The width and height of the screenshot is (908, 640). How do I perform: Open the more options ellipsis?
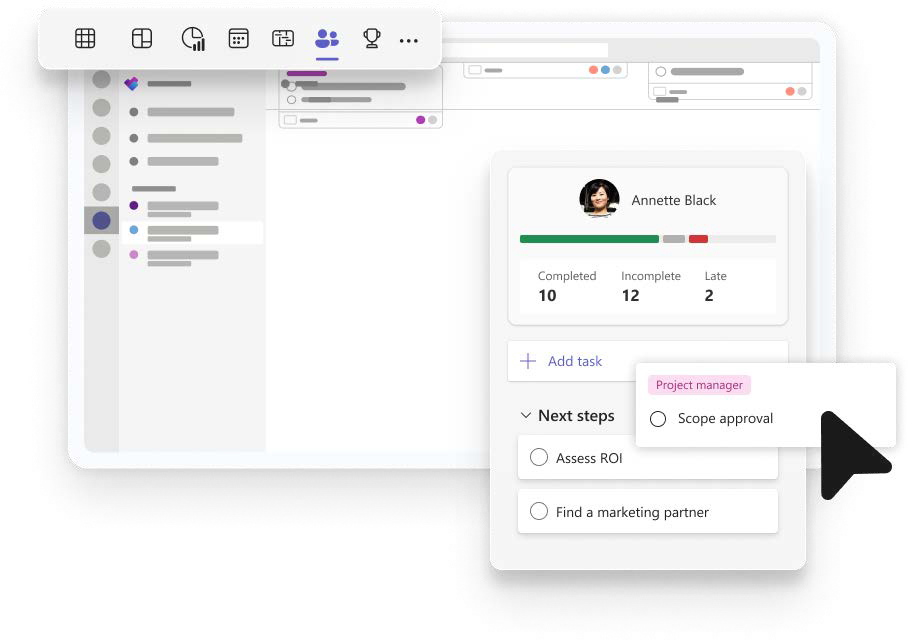pos(409,41)
